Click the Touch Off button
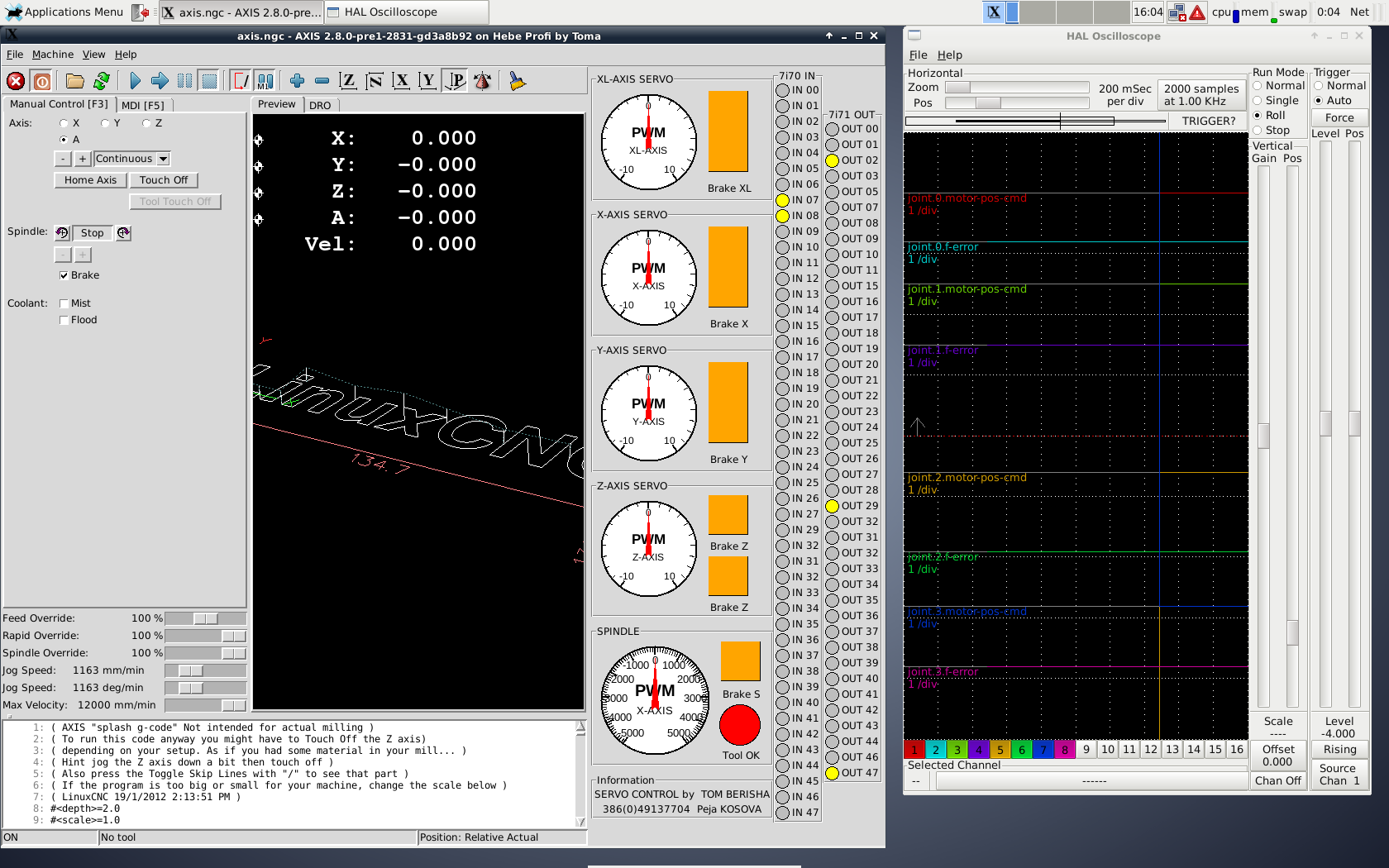Image resolution: width=1389 pixels, height=868 pixels. [x=163, y=179]
